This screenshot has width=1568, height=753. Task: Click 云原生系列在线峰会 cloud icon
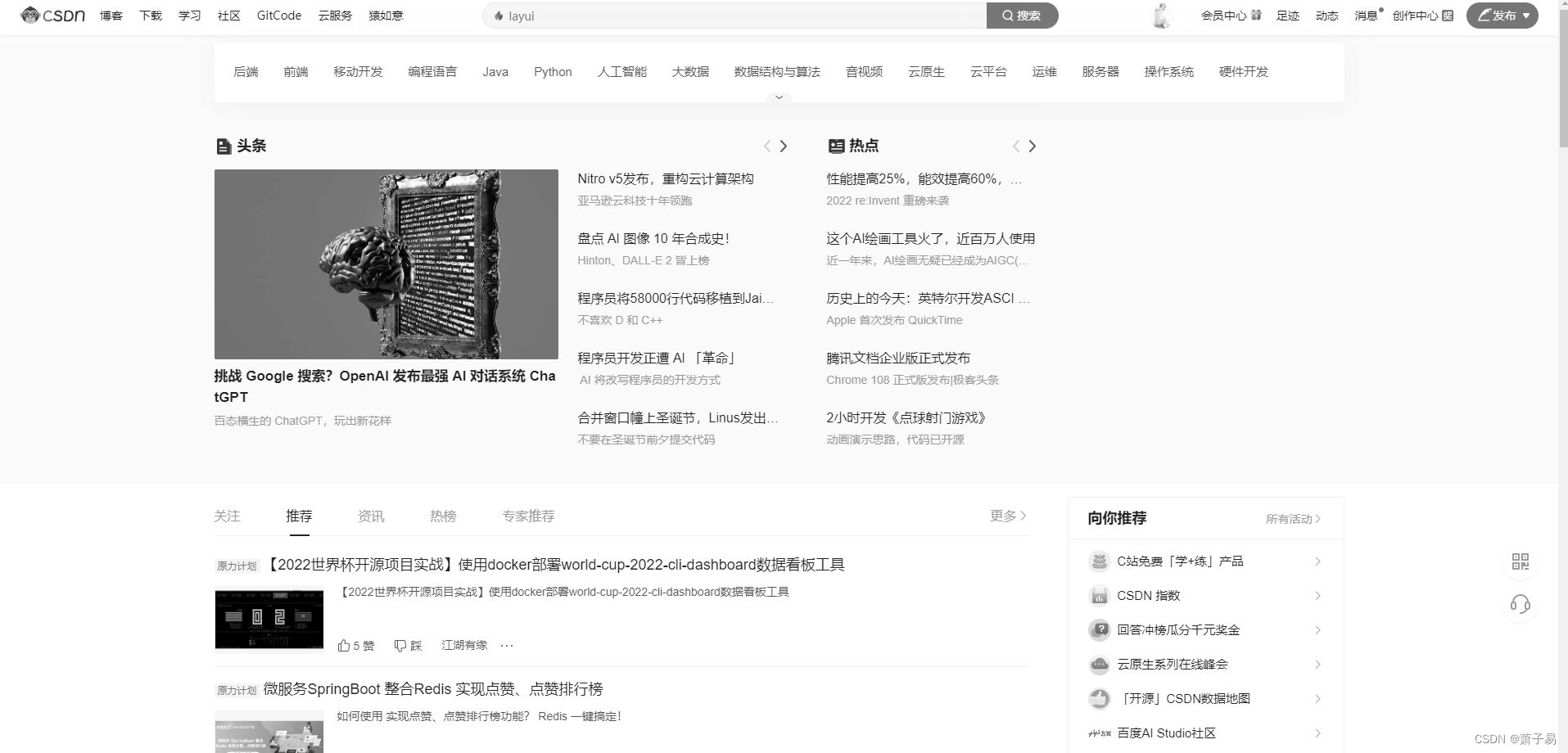[1099, 665]
